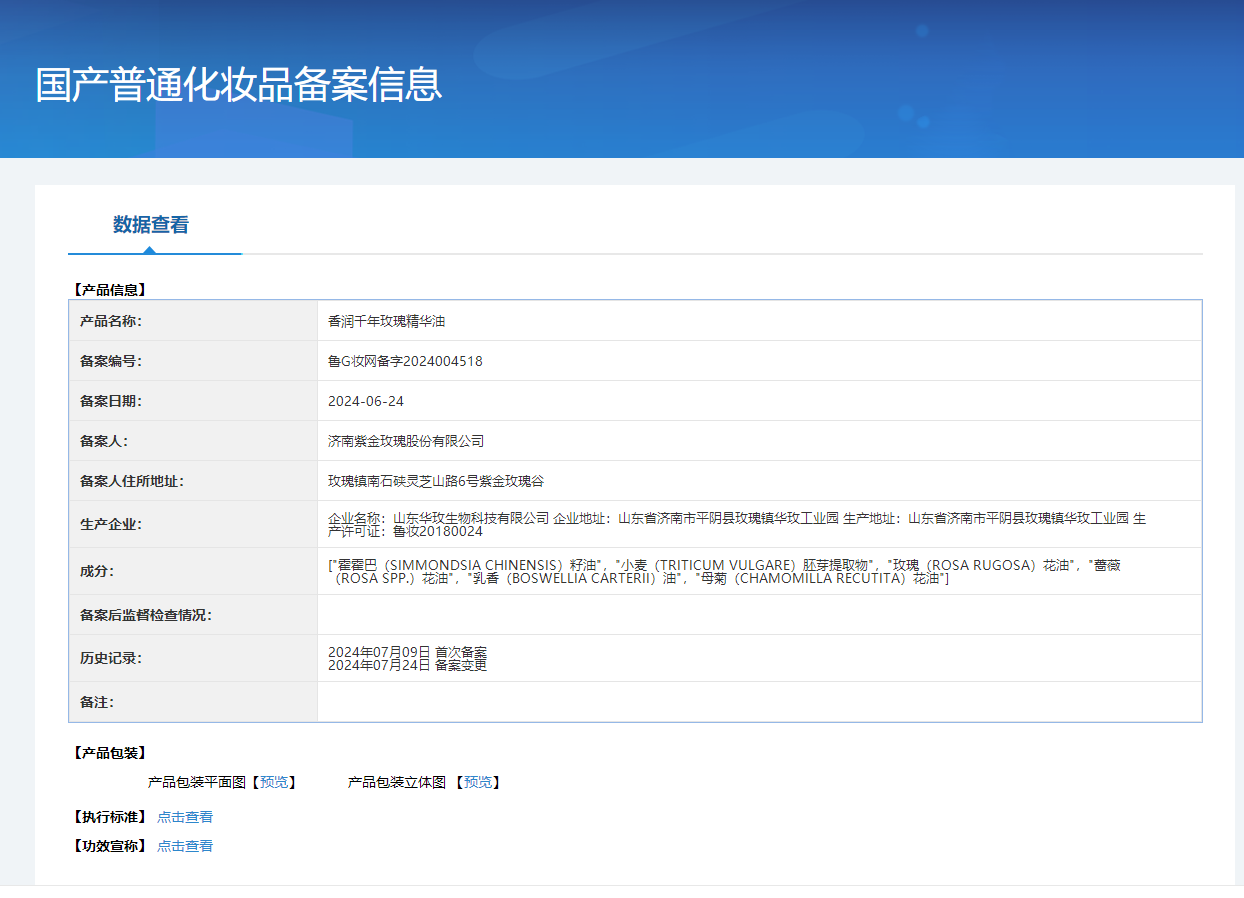The image size is (1244, 898).
Task: Click the ingredient list starting with 霍霍巴
Action: point(724,571)
